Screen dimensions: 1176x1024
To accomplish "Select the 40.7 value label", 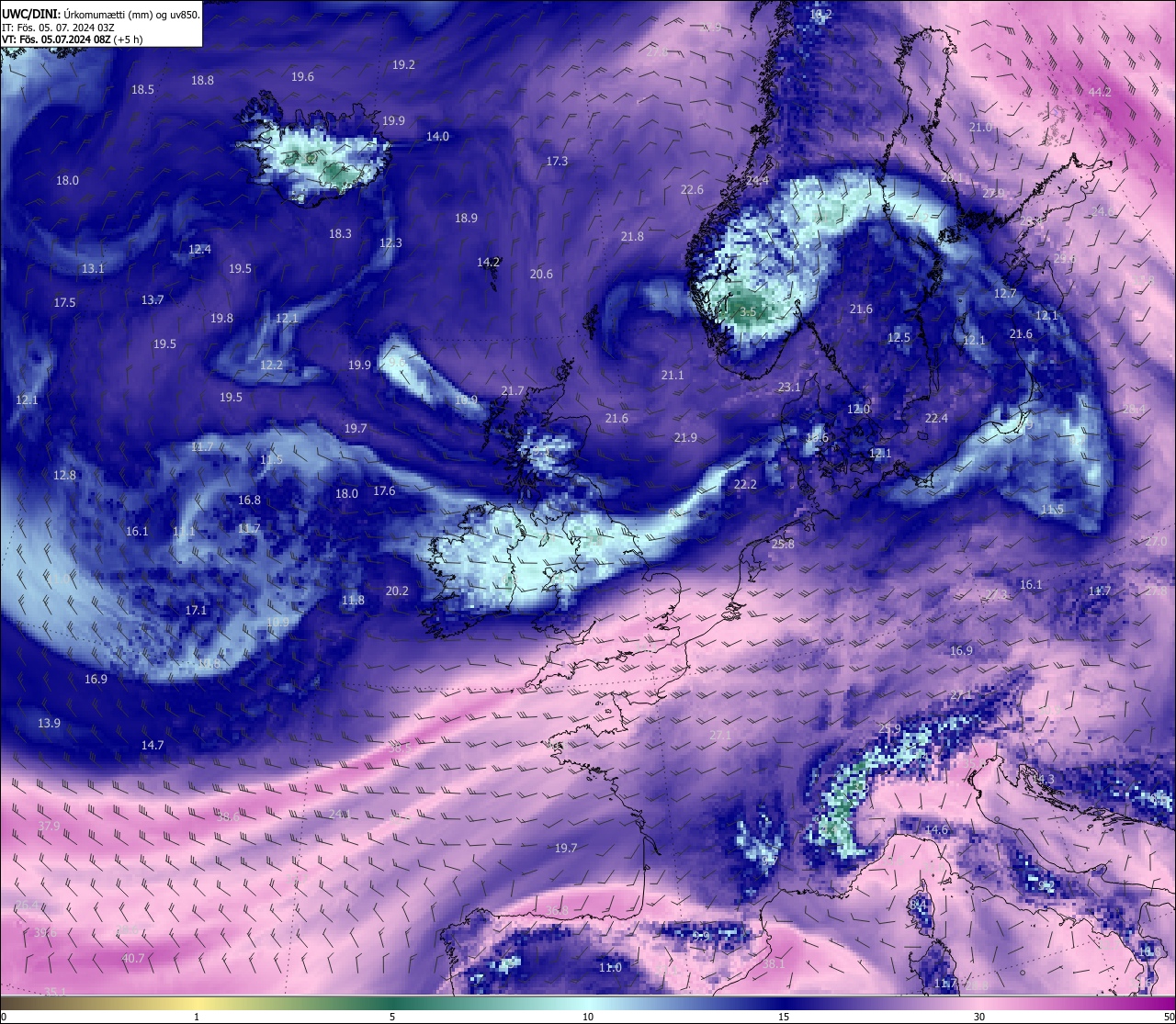I will 133,959.
